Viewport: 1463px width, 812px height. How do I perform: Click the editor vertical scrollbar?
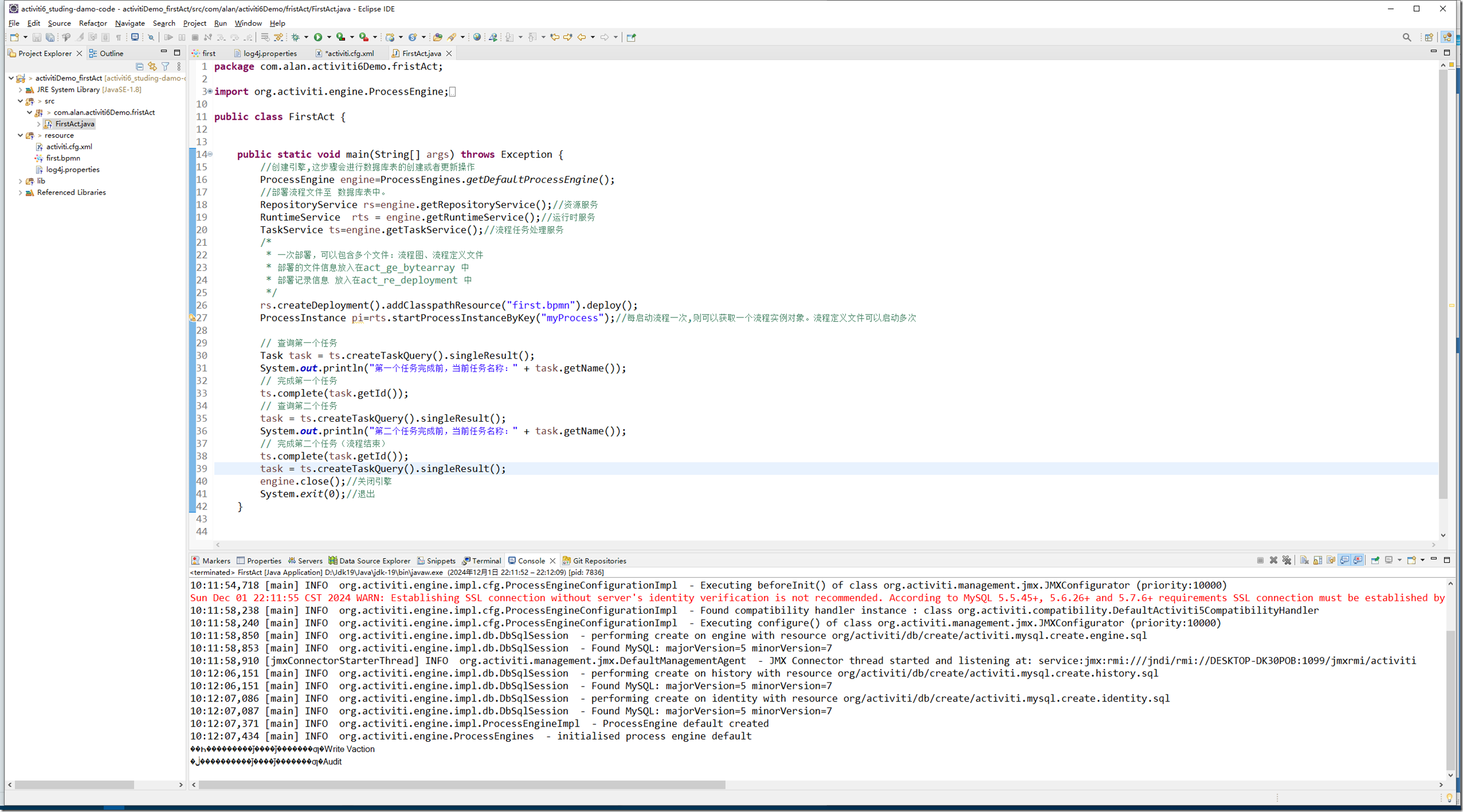[1443, 284]
